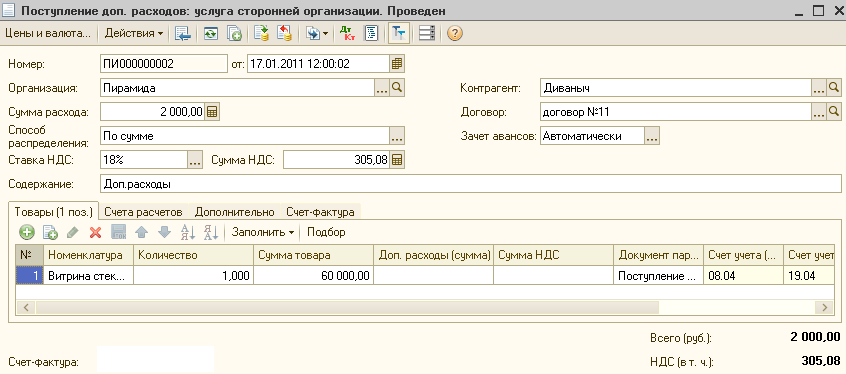846x374 pixels.
Task: Click the document structure report icon
Action: click(x=371, y=33)
